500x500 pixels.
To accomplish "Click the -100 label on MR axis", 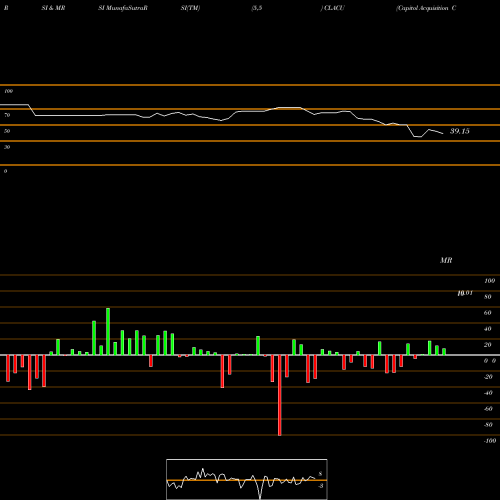I will (x=490, y=441).
